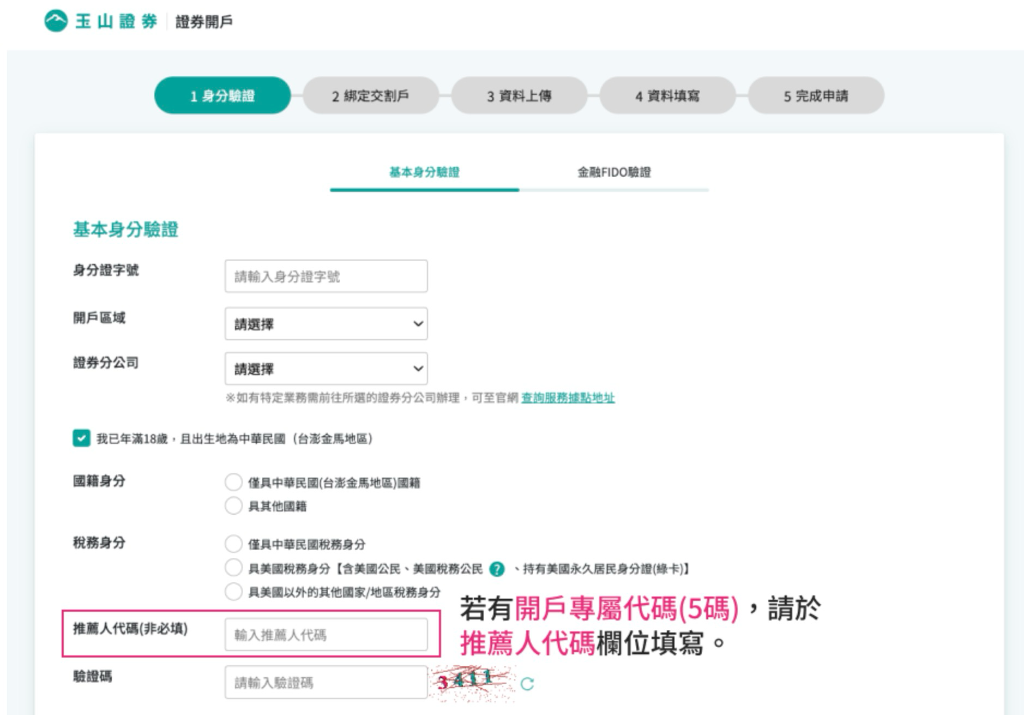Select the 基本身分驗證 tab
Screen dimensions: 1024x715
coord(423,171)
